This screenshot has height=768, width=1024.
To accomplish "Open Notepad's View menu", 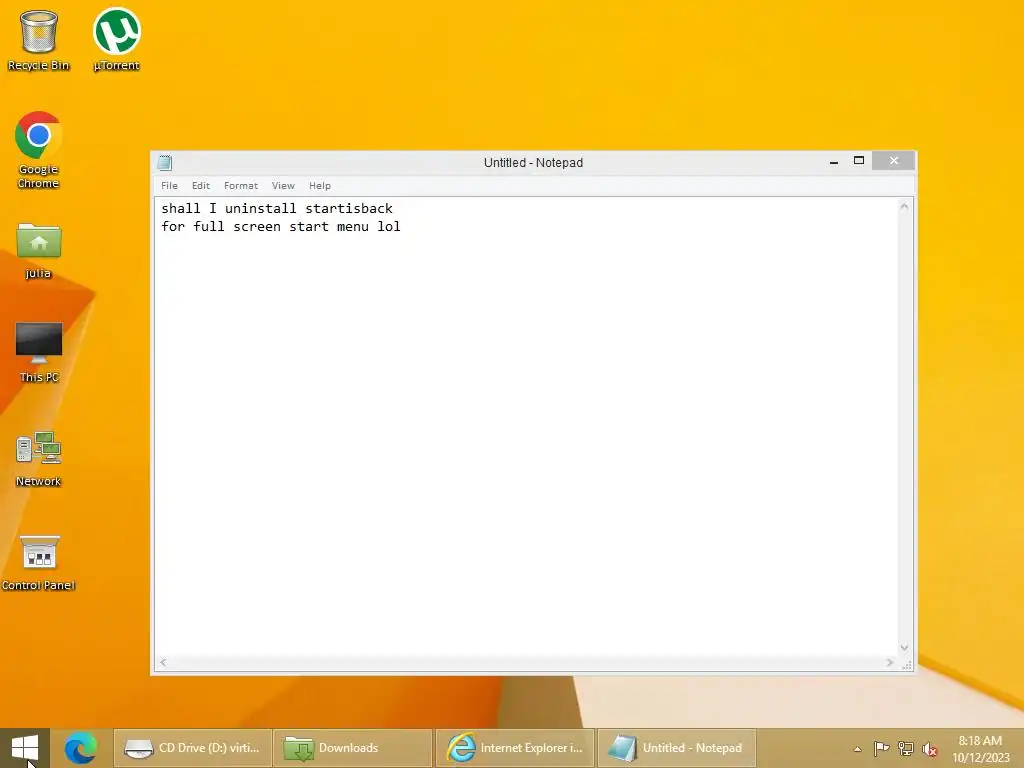I will coord(283,185).
